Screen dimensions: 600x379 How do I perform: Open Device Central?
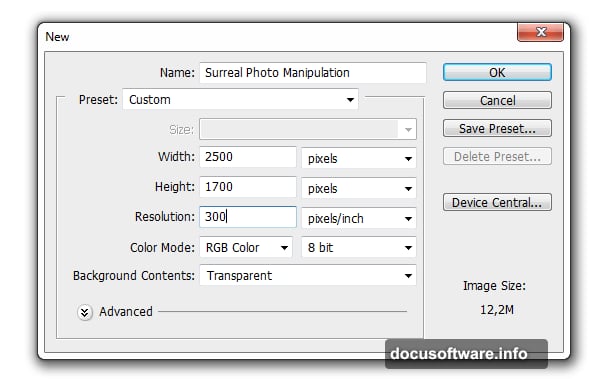pyautogui.click(x=497, y=202)
